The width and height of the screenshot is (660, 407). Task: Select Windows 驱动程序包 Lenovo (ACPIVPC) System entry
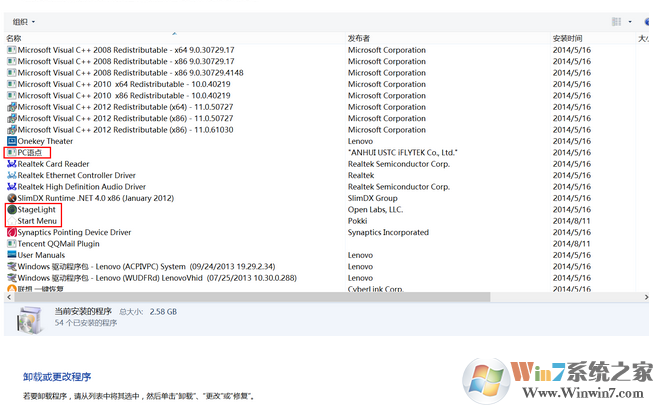coord(146,266)
